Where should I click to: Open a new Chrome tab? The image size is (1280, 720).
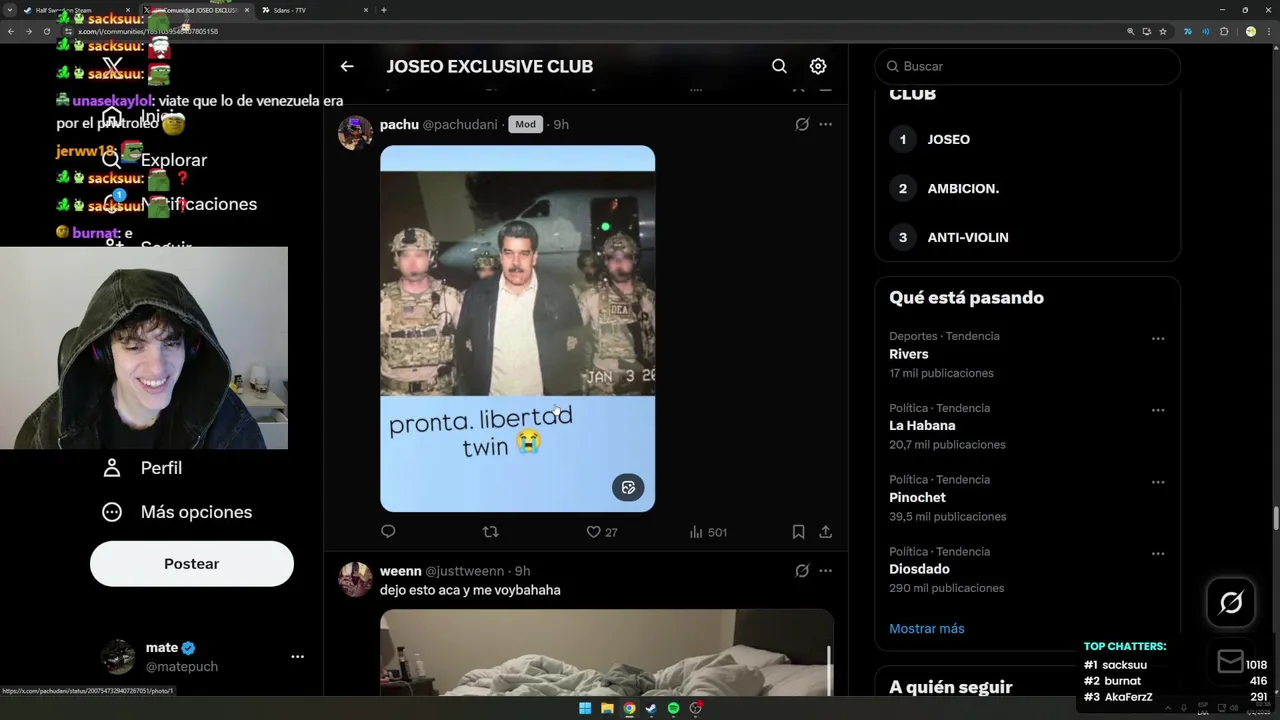[384, 10]
